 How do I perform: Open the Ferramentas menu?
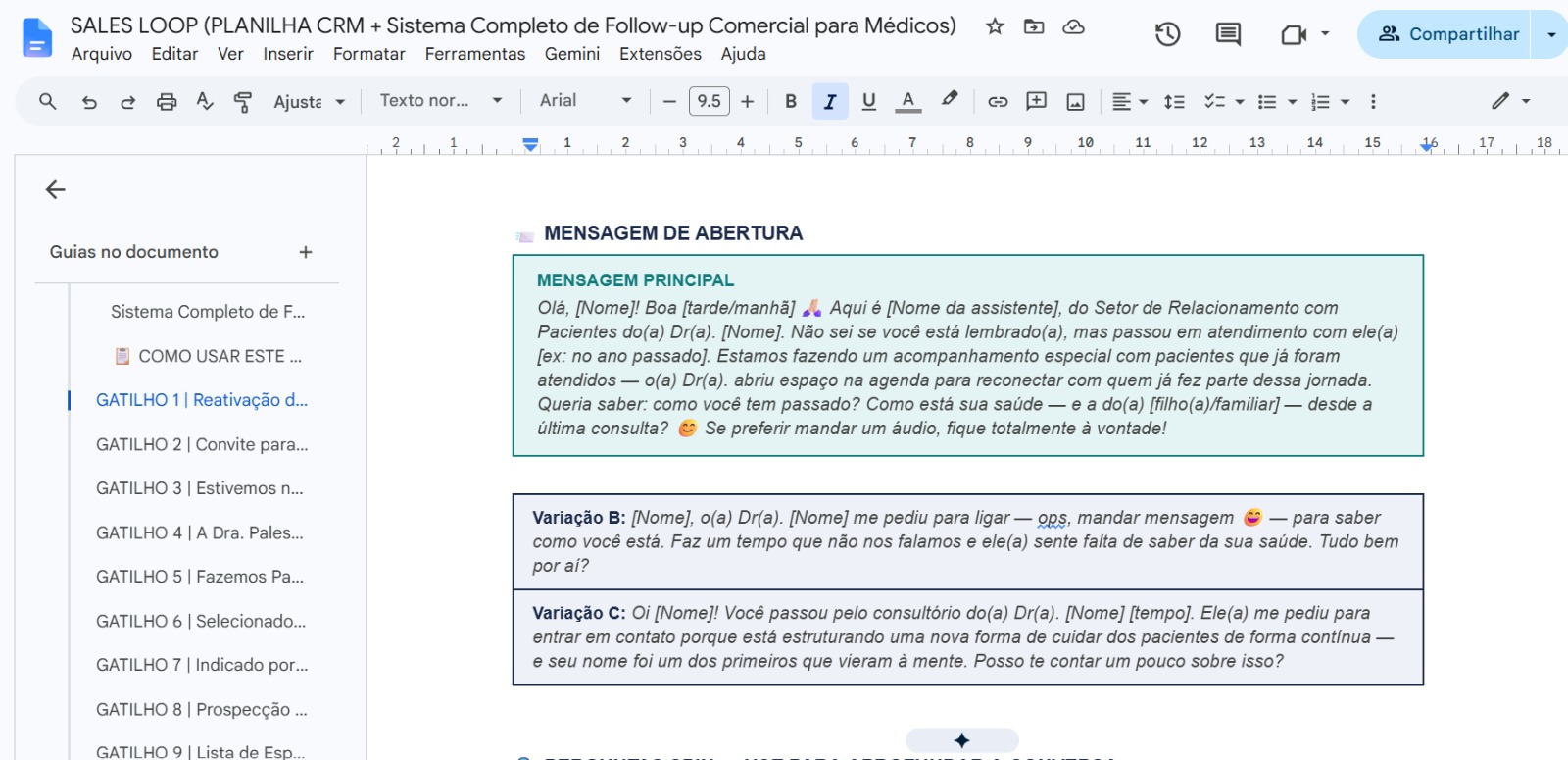tap(475, 54)
